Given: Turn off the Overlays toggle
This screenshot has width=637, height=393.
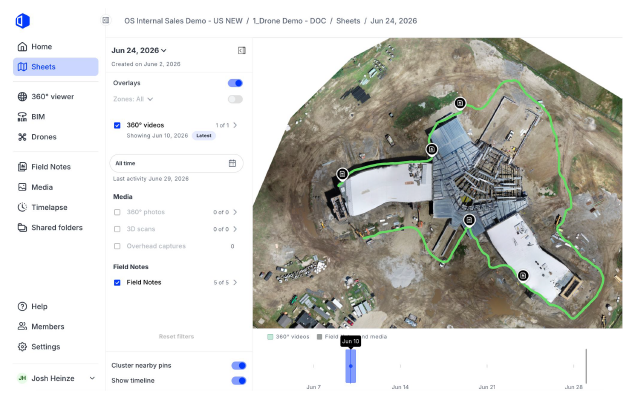Looking at the screenshot, I should point(235,83).
